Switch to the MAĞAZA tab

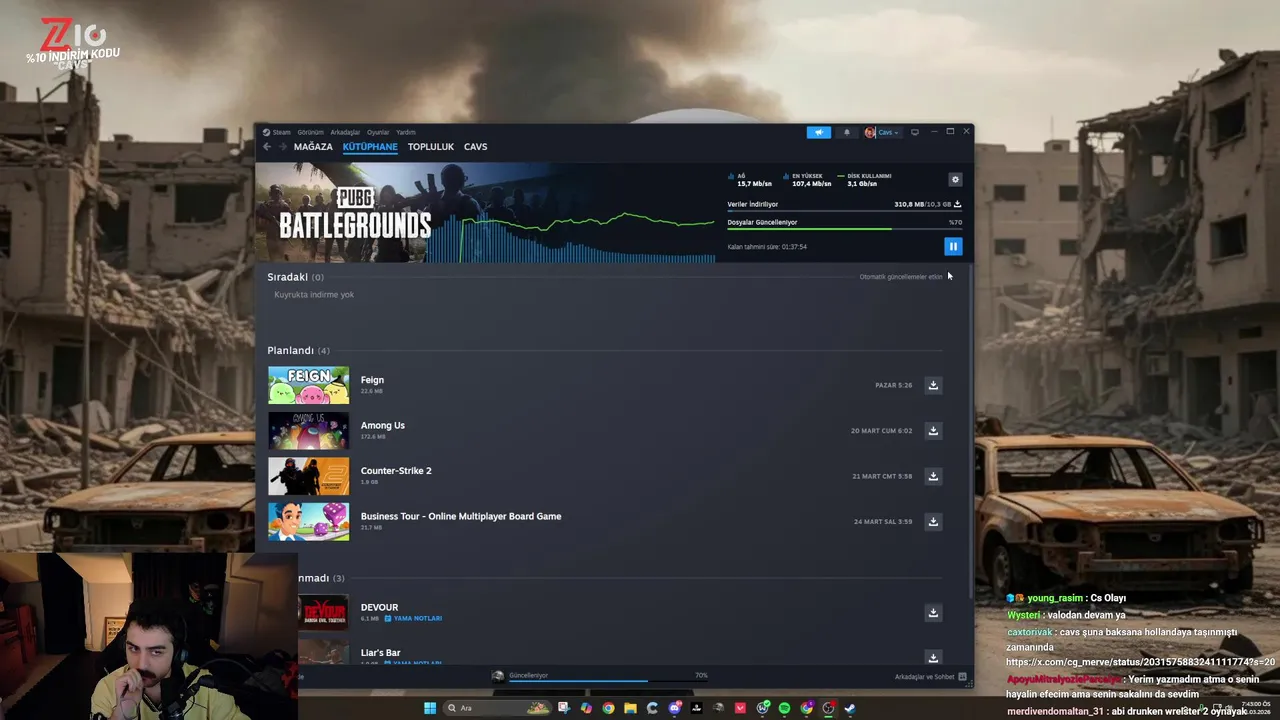313,147
